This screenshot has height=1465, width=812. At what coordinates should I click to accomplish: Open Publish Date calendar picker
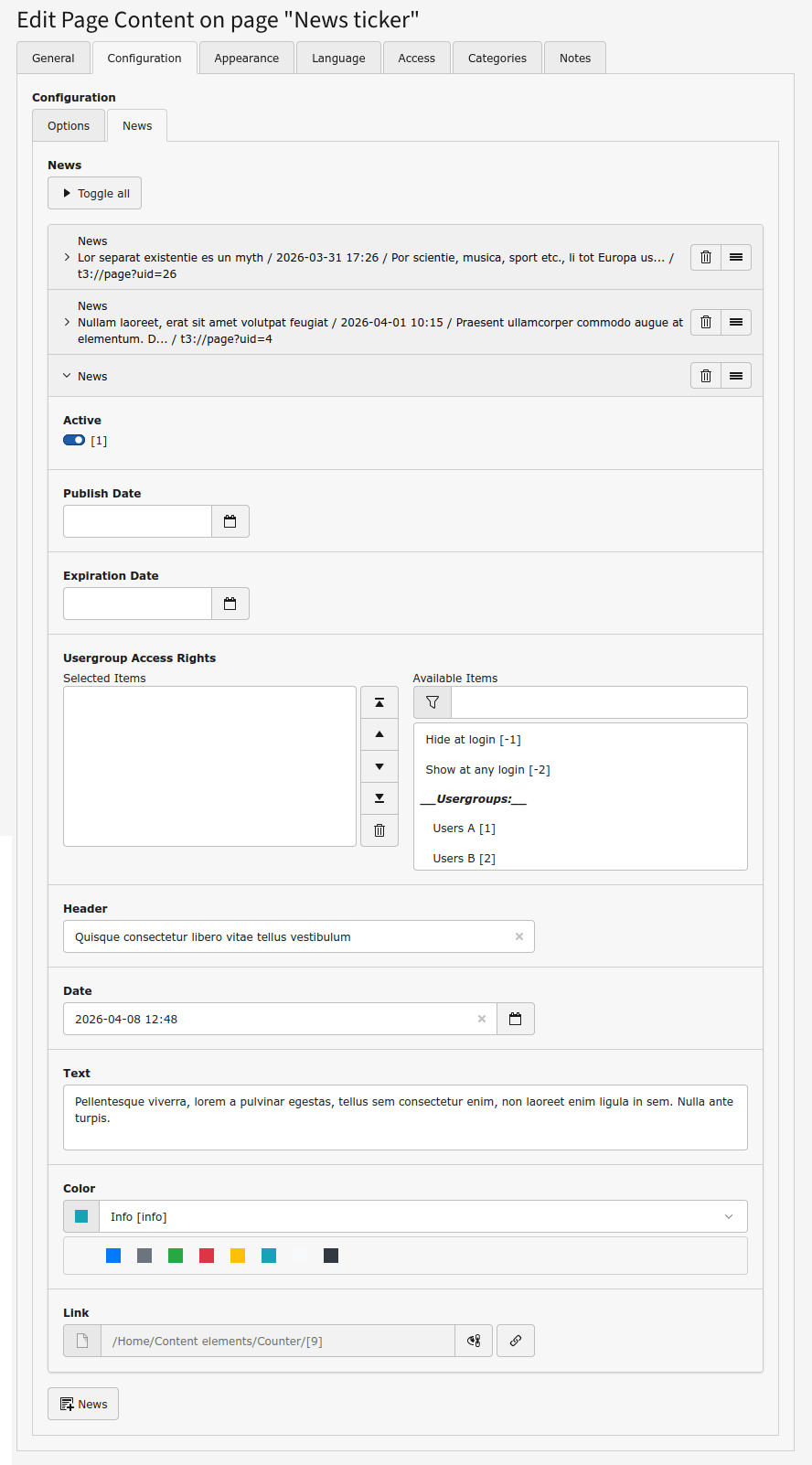click(x=230, y=521)
